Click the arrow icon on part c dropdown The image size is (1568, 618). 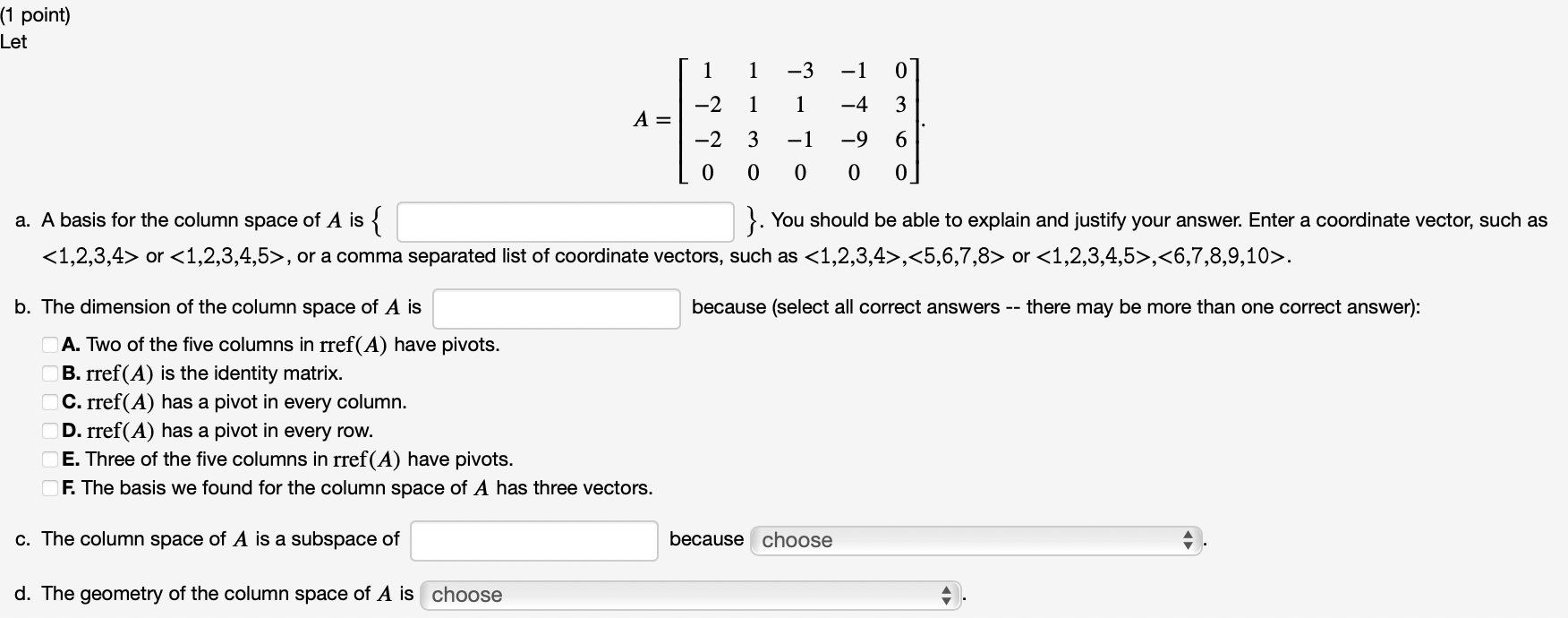(1188, 540)
